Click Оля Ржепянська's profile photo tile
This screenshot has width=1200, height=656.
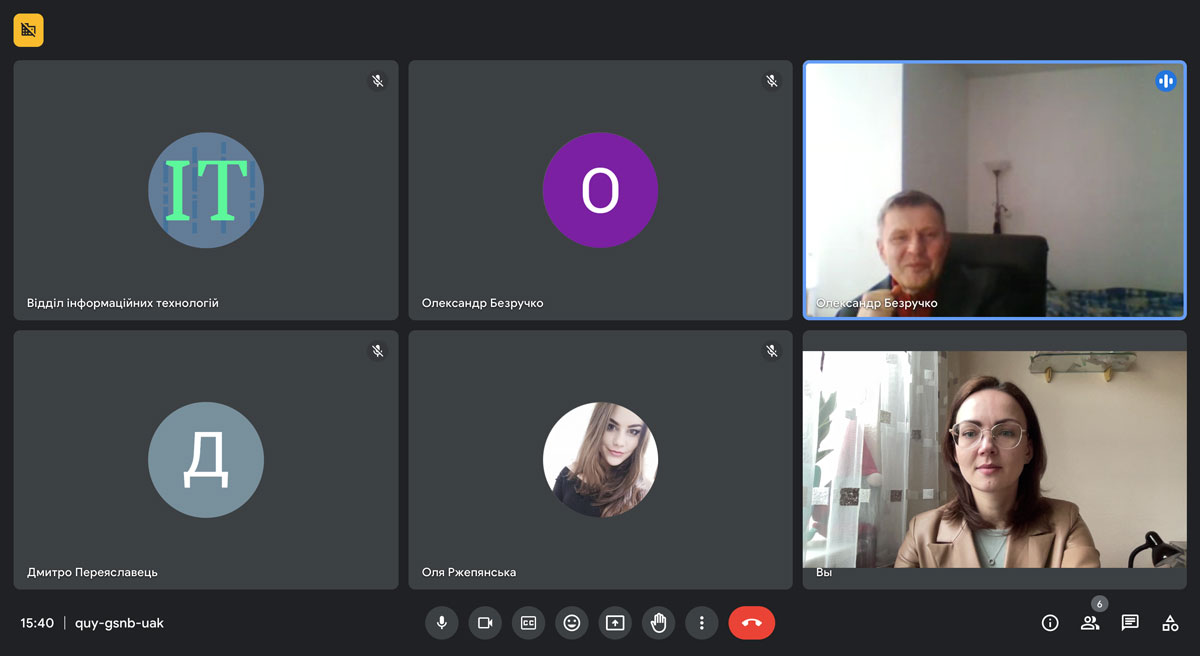click(600, 460)
